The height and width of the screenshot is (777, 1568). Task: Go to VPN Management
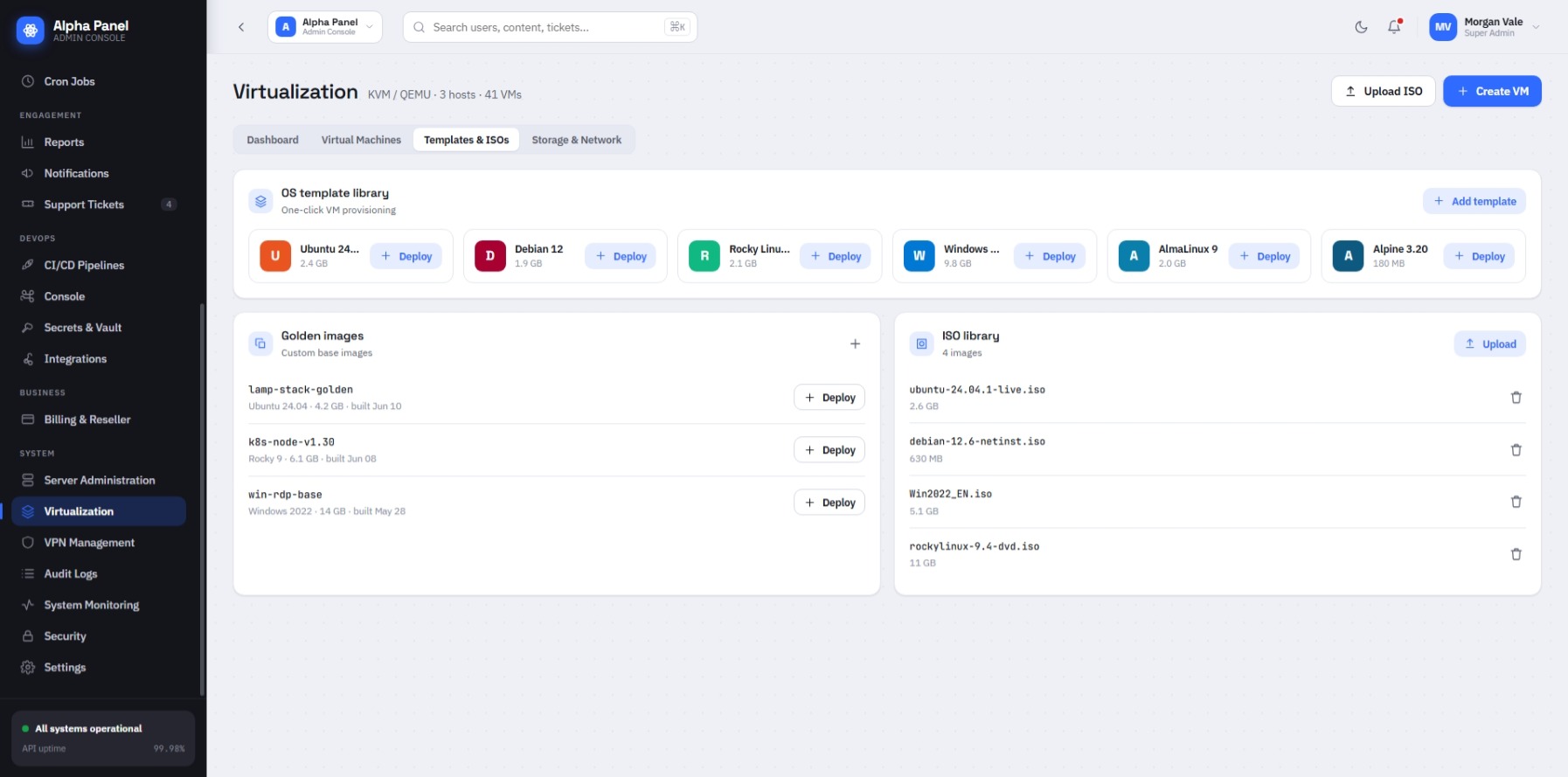(x=99, y=543)
